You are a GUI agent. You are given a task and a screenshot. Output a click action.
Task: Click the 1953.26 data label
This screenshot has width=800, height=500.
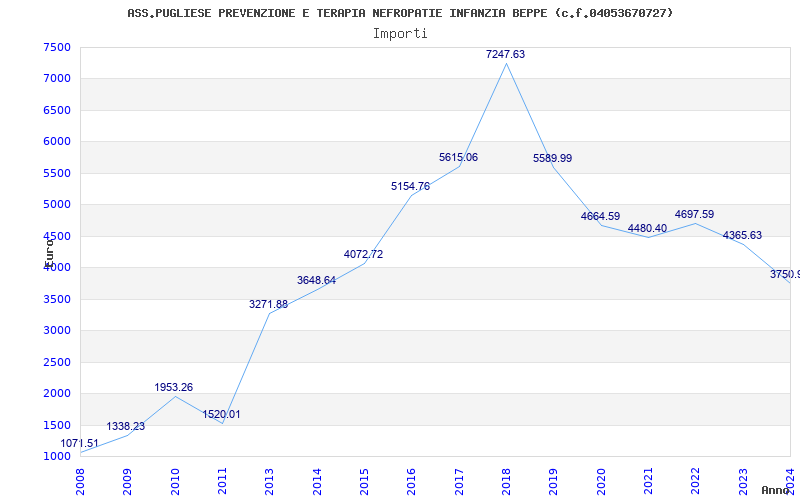point(173,387)
